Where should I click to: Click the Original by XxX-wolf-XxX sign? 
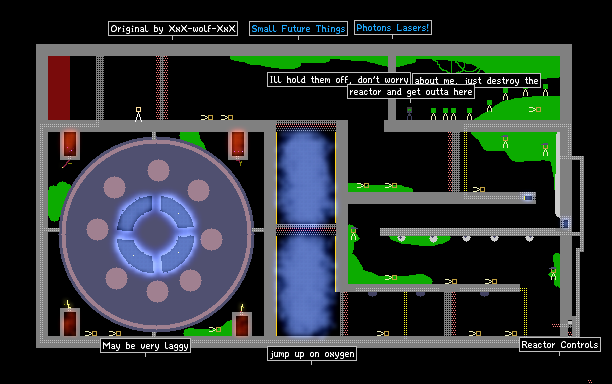[x=173, y=28]
